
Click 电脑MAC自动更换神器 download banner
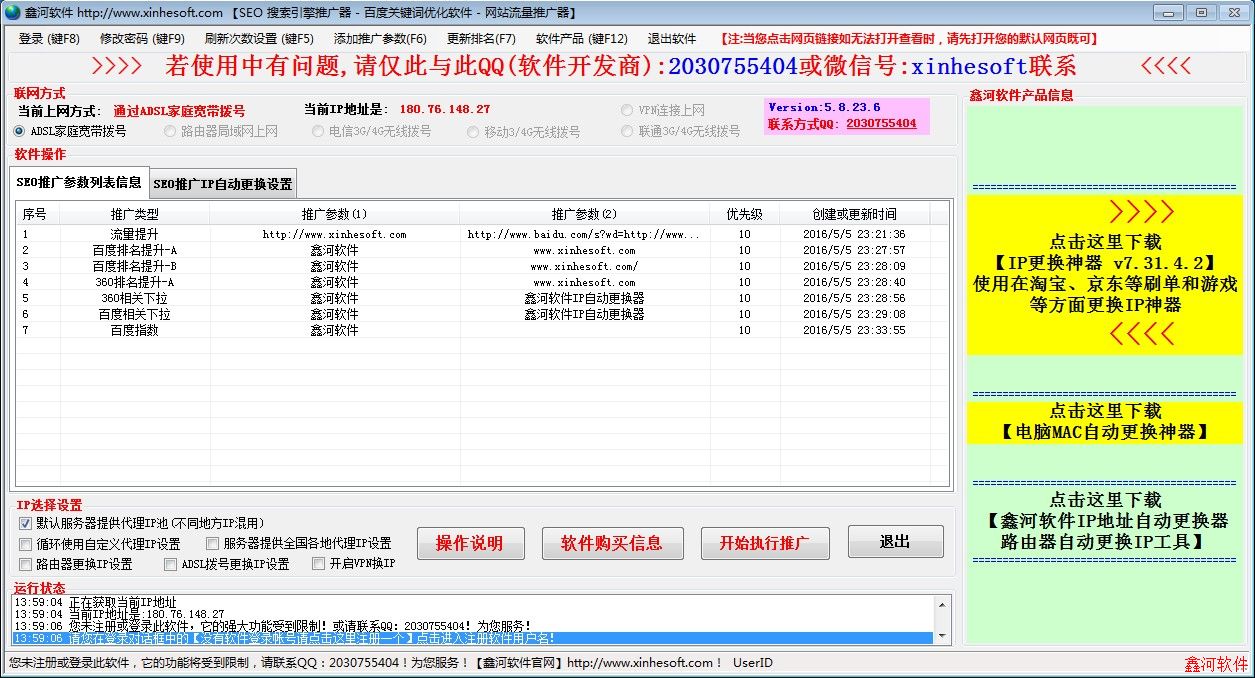[x=1104, y=422]
